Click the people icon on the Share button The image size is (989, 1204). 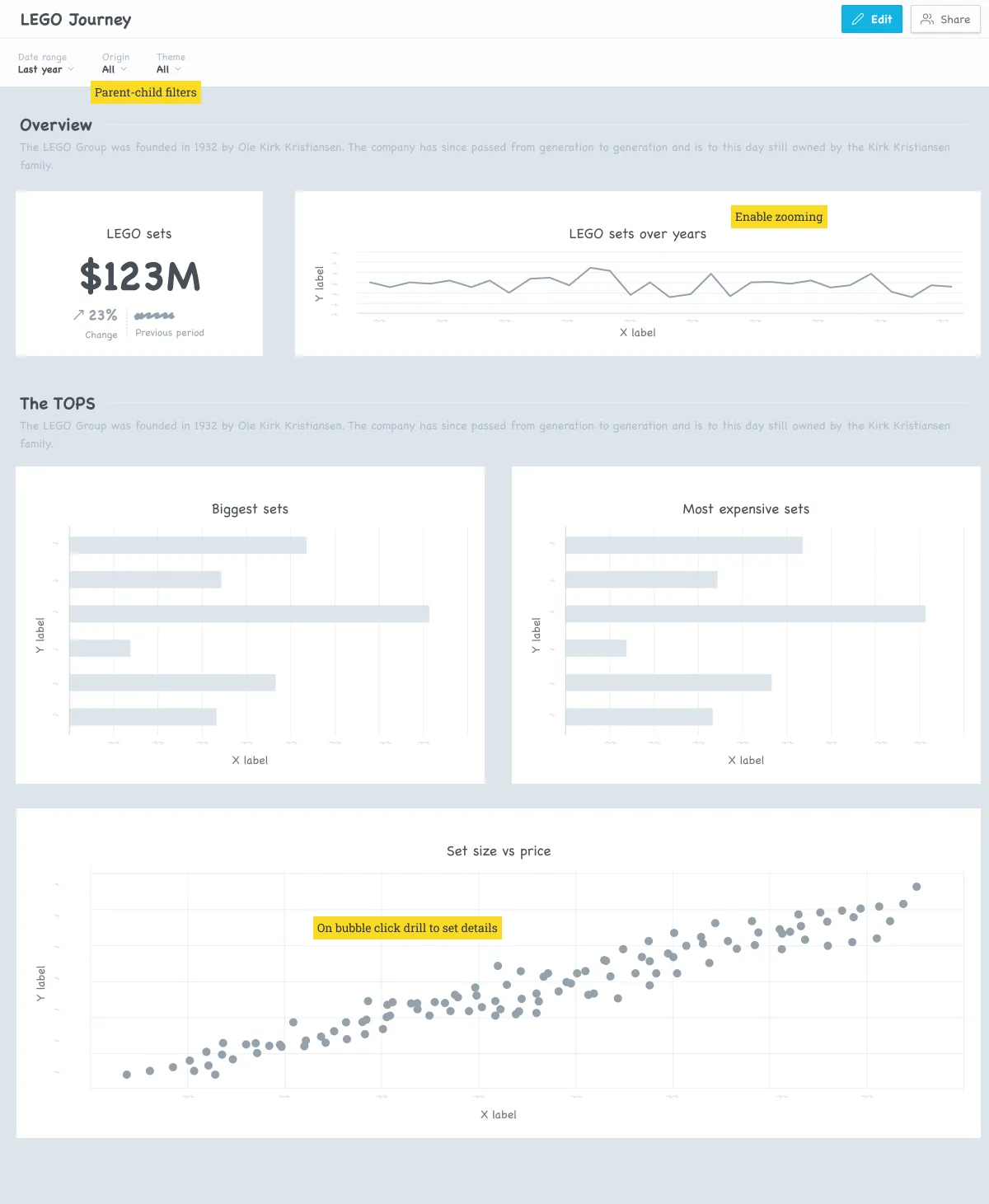[x=926, y=19]
